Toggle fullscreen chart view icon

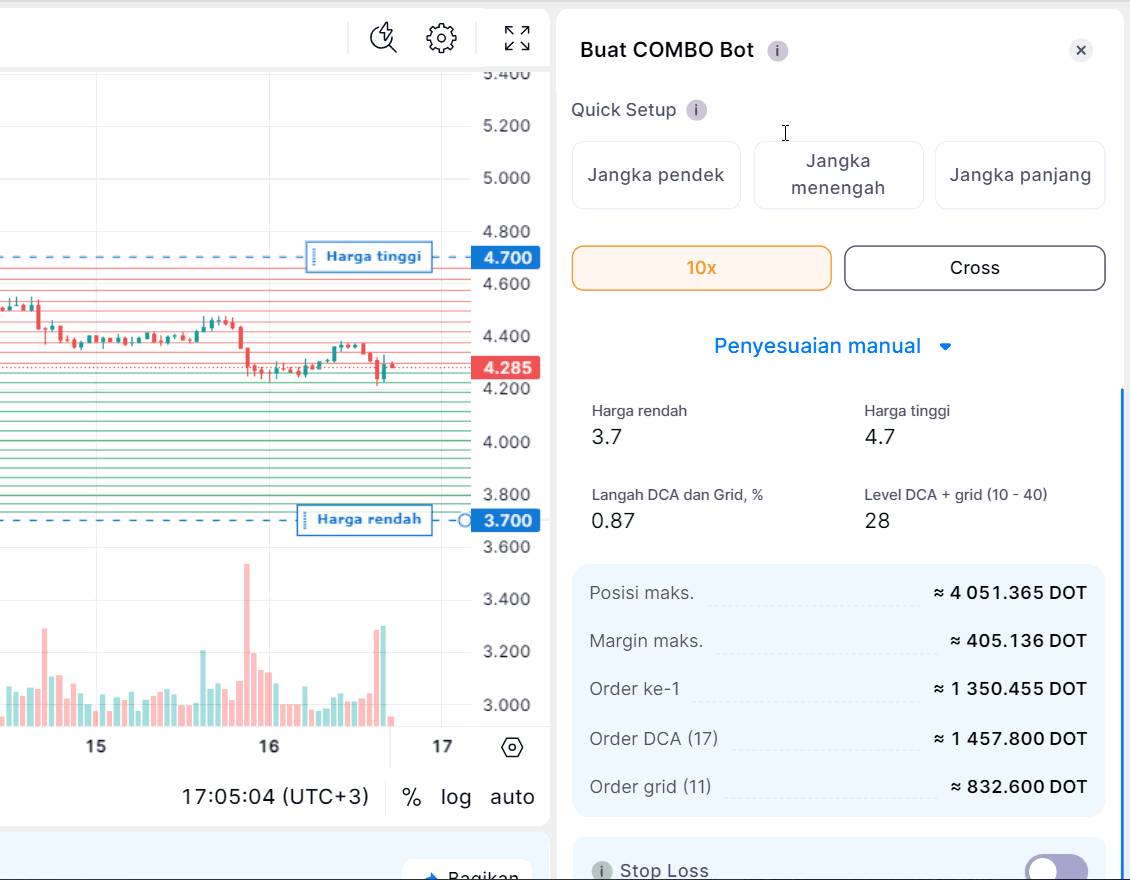coord(517,38)
